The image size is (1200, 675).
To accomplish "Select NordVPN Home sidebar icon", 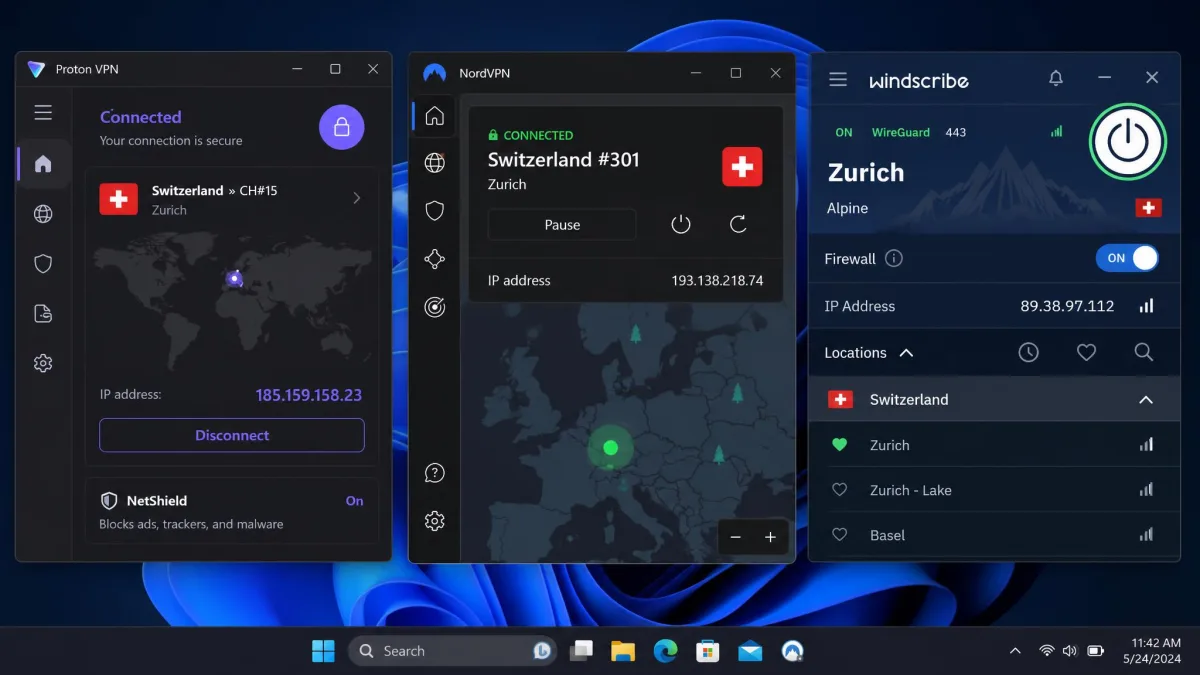I will [434, 116].
